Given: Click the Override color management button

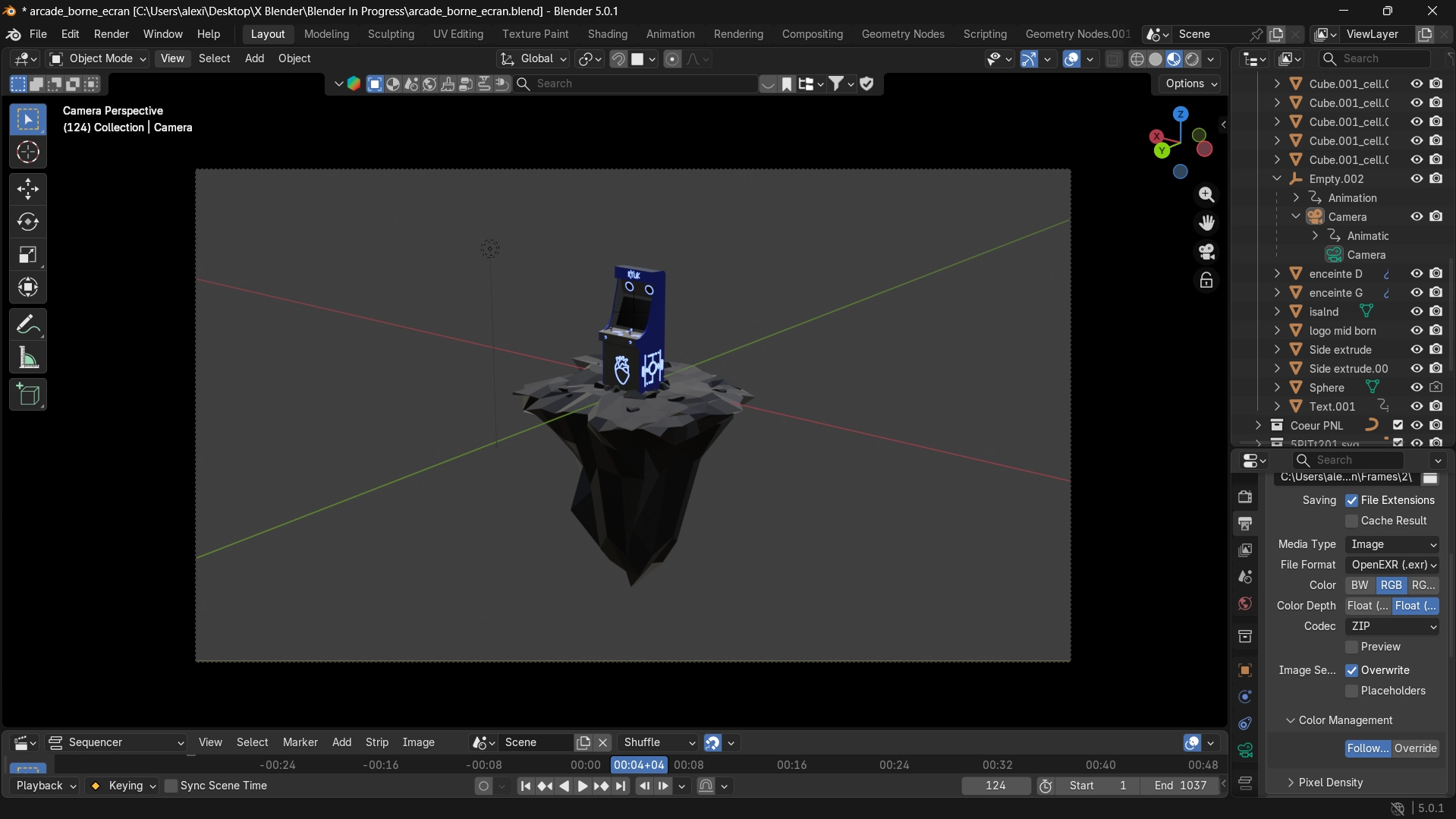Looking at the screenshot, I should [x=1415, y=748].
